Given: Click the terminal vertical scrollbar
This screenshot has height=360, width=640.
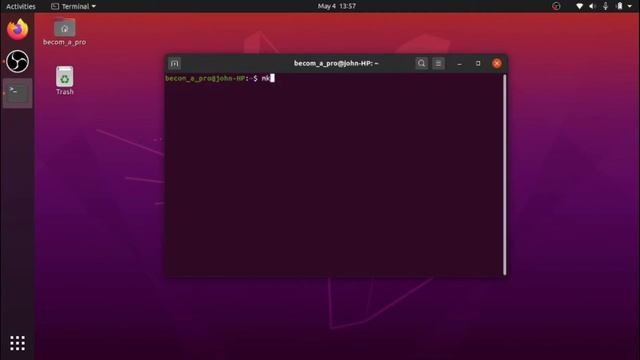Looking at the screenshot, I should tap(505, 175).
